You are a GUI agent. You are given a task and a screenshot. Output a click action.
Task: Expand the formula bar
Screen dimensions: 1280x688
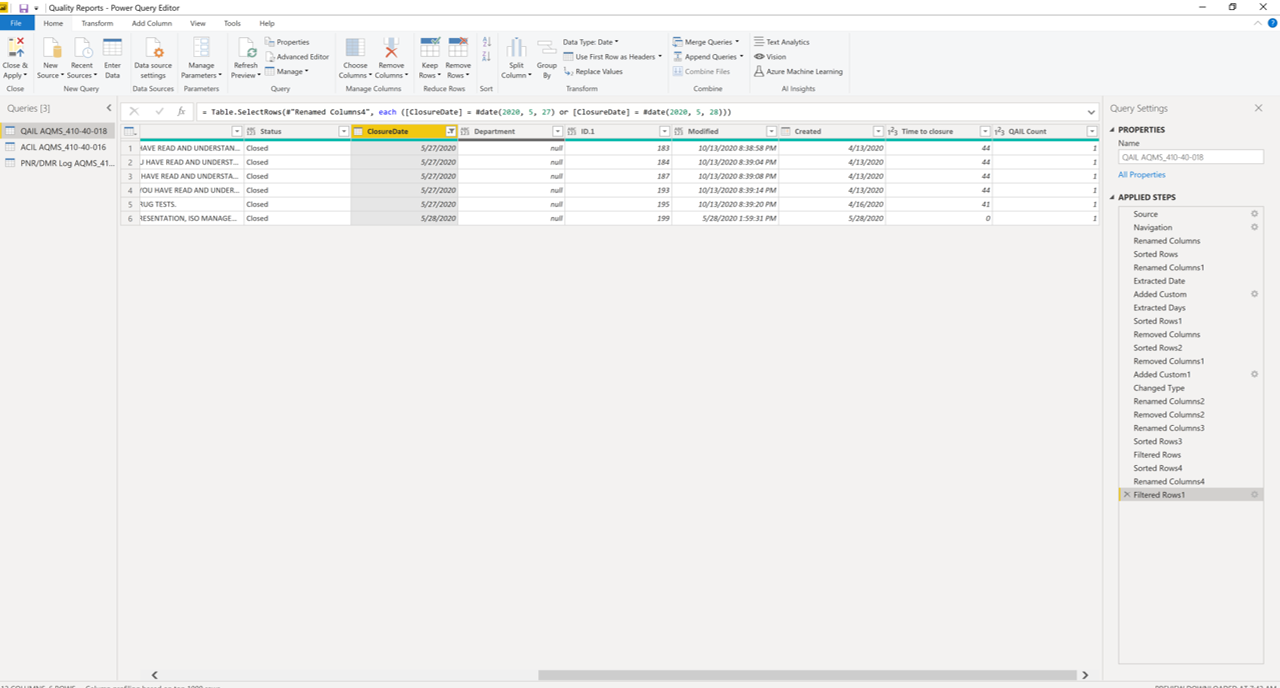coord(1090,112)
